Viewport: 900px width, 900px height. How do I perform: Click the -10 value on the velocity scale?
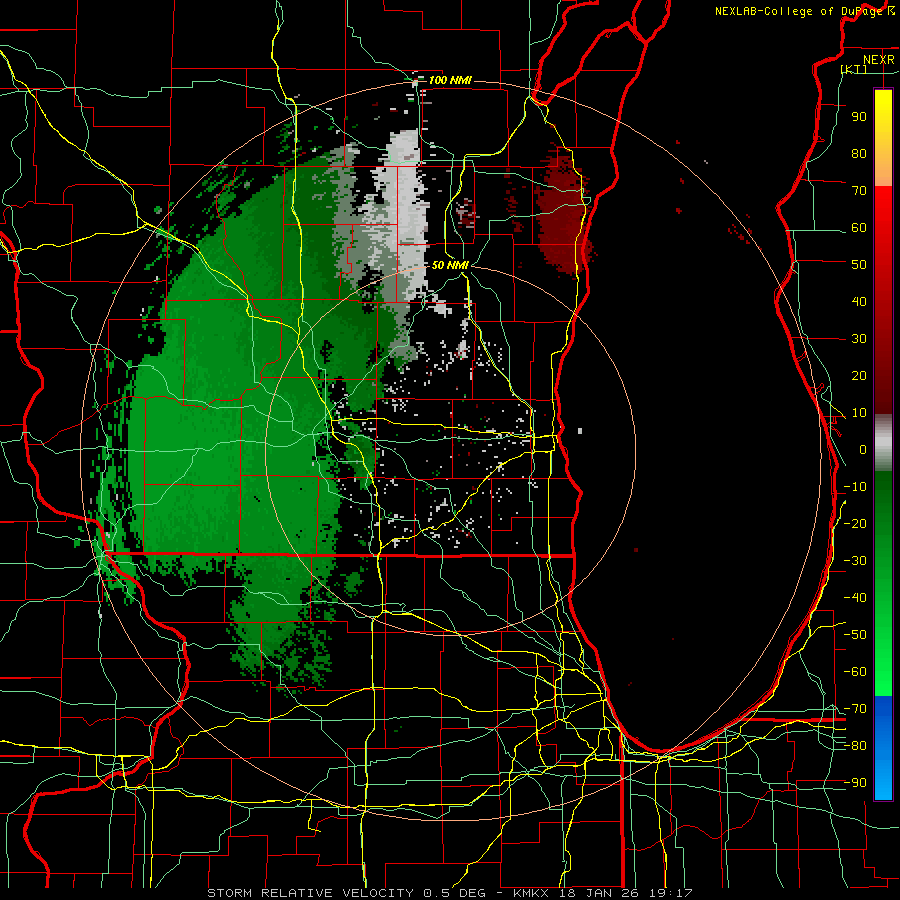(x=855, y=487)
